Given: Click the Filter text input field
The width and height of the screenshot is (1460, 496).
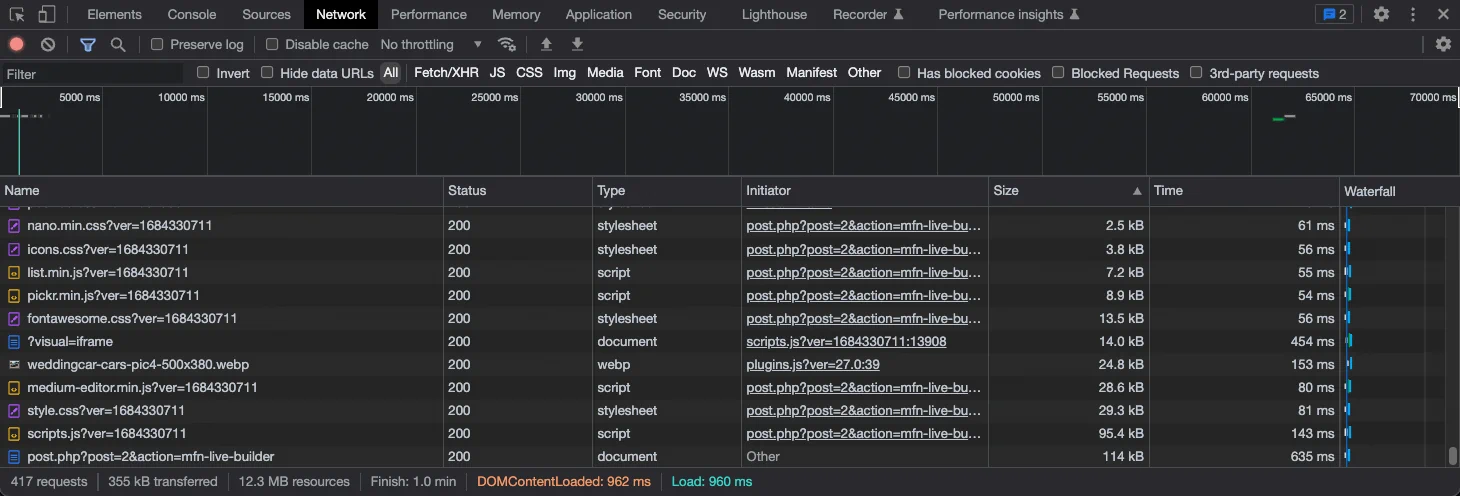Looking at the screenshot, I should [x=92, y=74].
